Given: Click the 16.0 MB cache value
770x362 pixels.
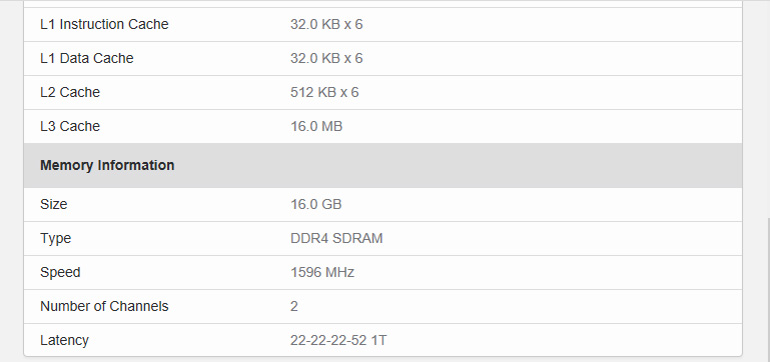Looking at the screenshot, I should [x=316, y=126].
